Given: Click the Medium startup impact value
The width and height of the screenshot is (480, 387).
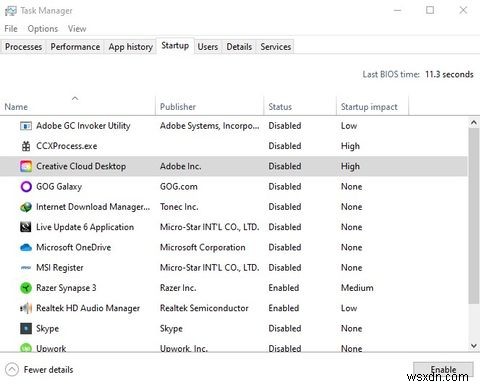Looking at the screenshot, I should (357, 288).
